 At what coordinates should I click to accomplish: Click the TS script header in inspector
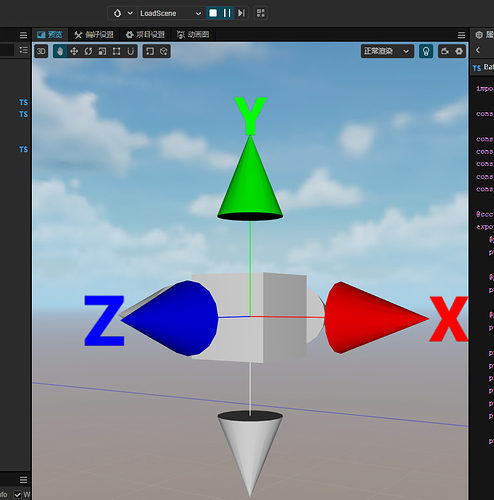pyautogui.click(x=483, y=68)
